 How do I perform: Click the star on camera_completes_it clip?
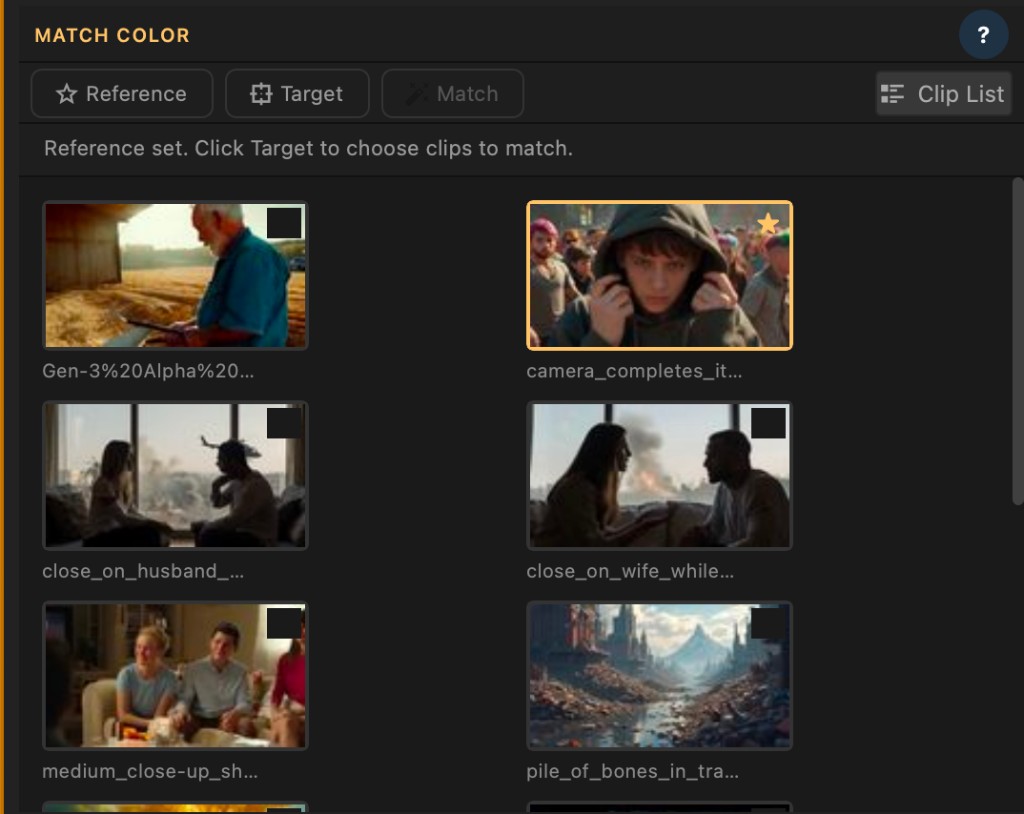(768, 223)
